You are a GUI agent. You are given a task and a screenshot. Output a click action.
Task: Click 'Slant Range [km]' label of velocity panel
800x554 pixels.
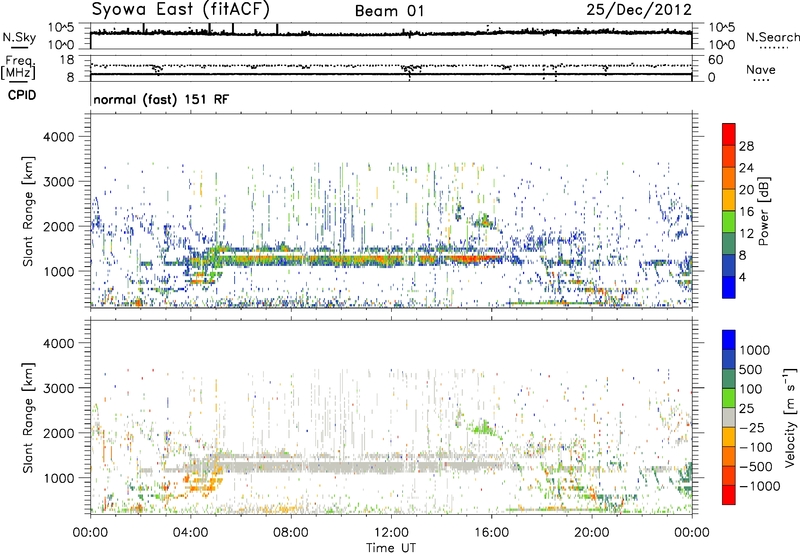pos(28,417)
